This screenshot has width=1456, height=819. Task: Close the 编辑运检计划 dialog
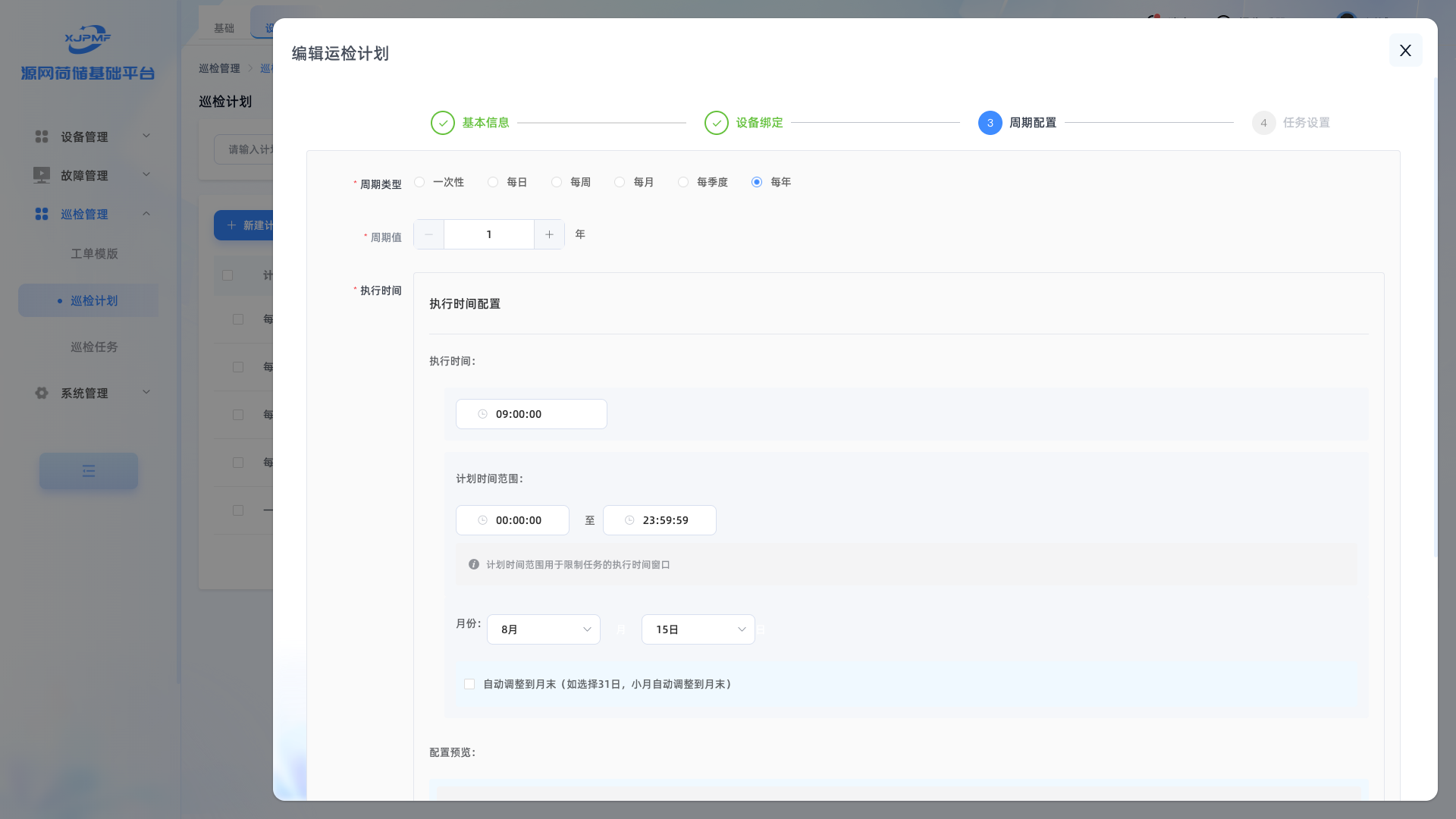coord(1405,50)
